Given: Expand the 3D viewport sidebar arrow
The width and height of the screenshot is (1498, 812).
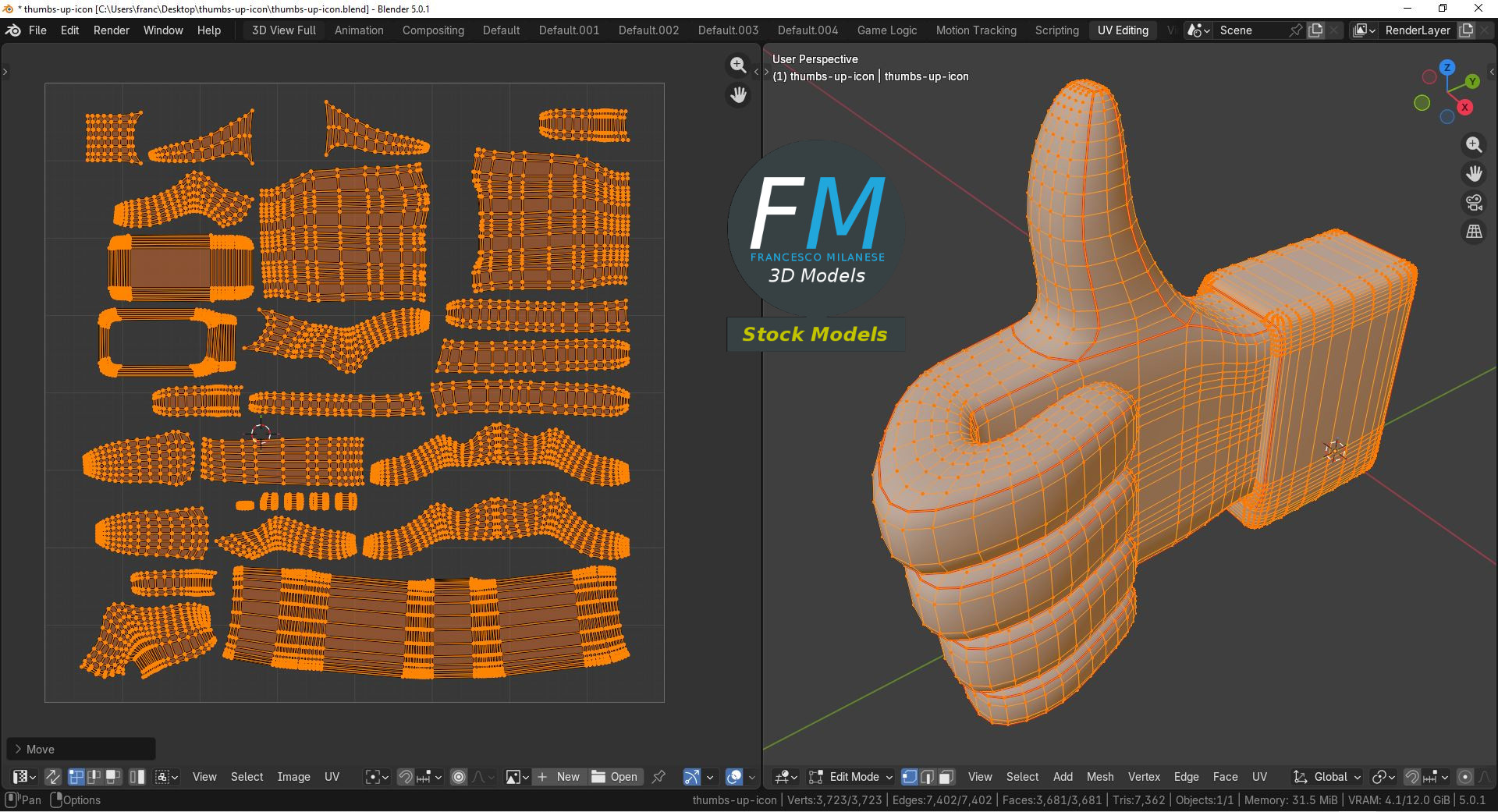Looking at the screenshot, I should (x=1493, y=72).
